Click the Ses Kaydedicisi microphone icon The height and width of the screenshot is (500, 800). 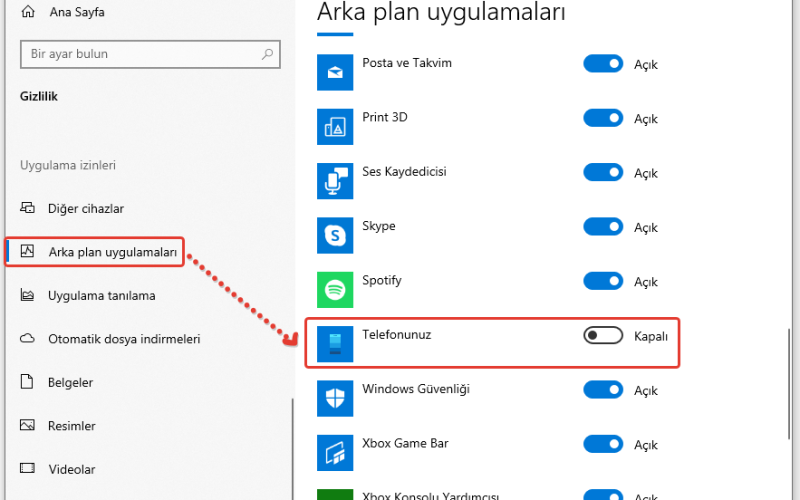(x=335, y=181)
